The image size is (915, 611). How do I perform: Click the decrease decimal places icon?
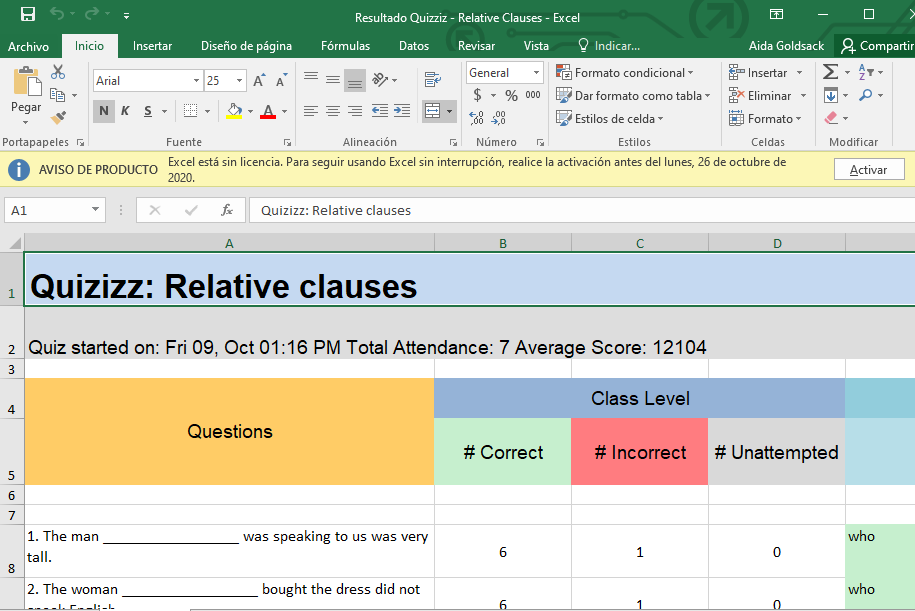(x=498, y=118)
